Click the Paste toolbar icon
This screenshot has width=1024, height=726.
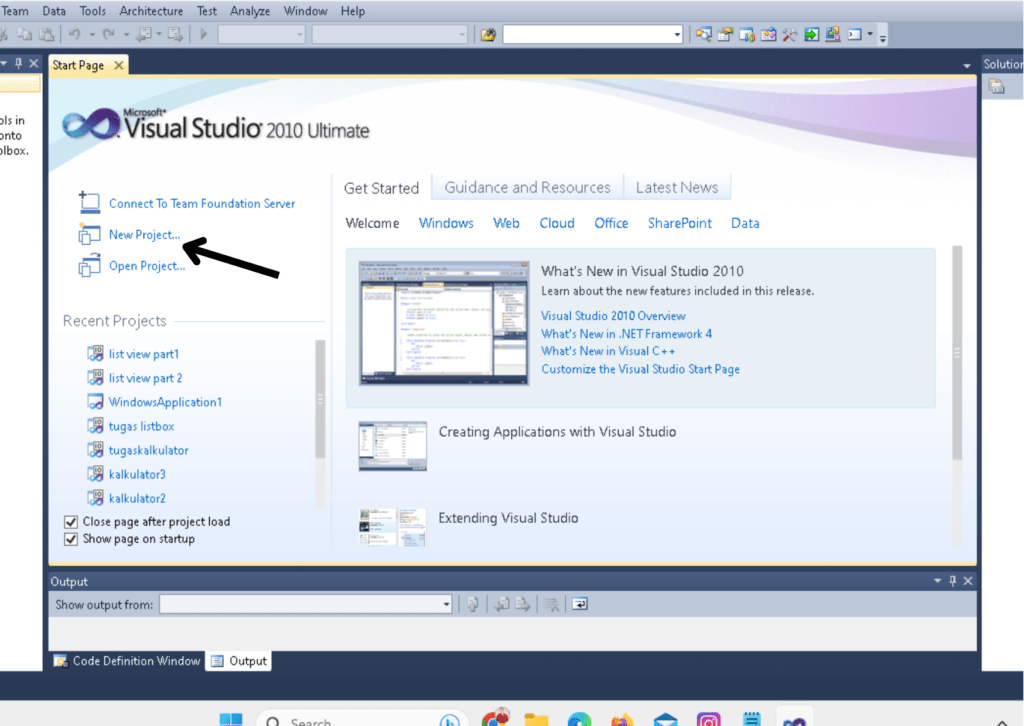tap(47, 35)
